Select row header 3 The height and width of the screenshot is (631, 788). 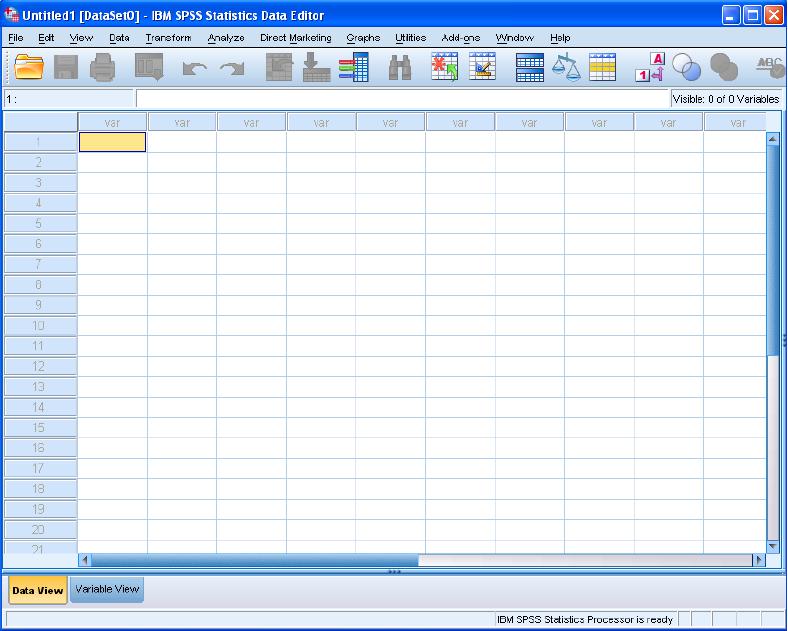40,183
